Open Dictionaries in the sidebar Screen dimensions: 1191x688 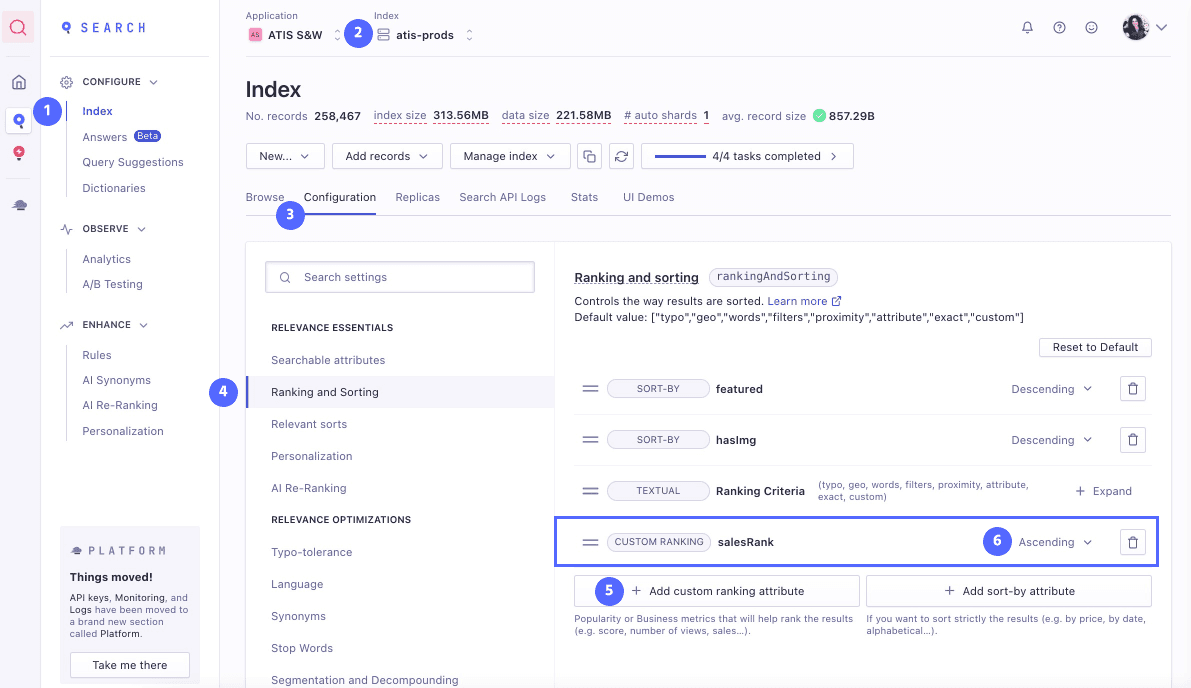[x=114, y=188]
